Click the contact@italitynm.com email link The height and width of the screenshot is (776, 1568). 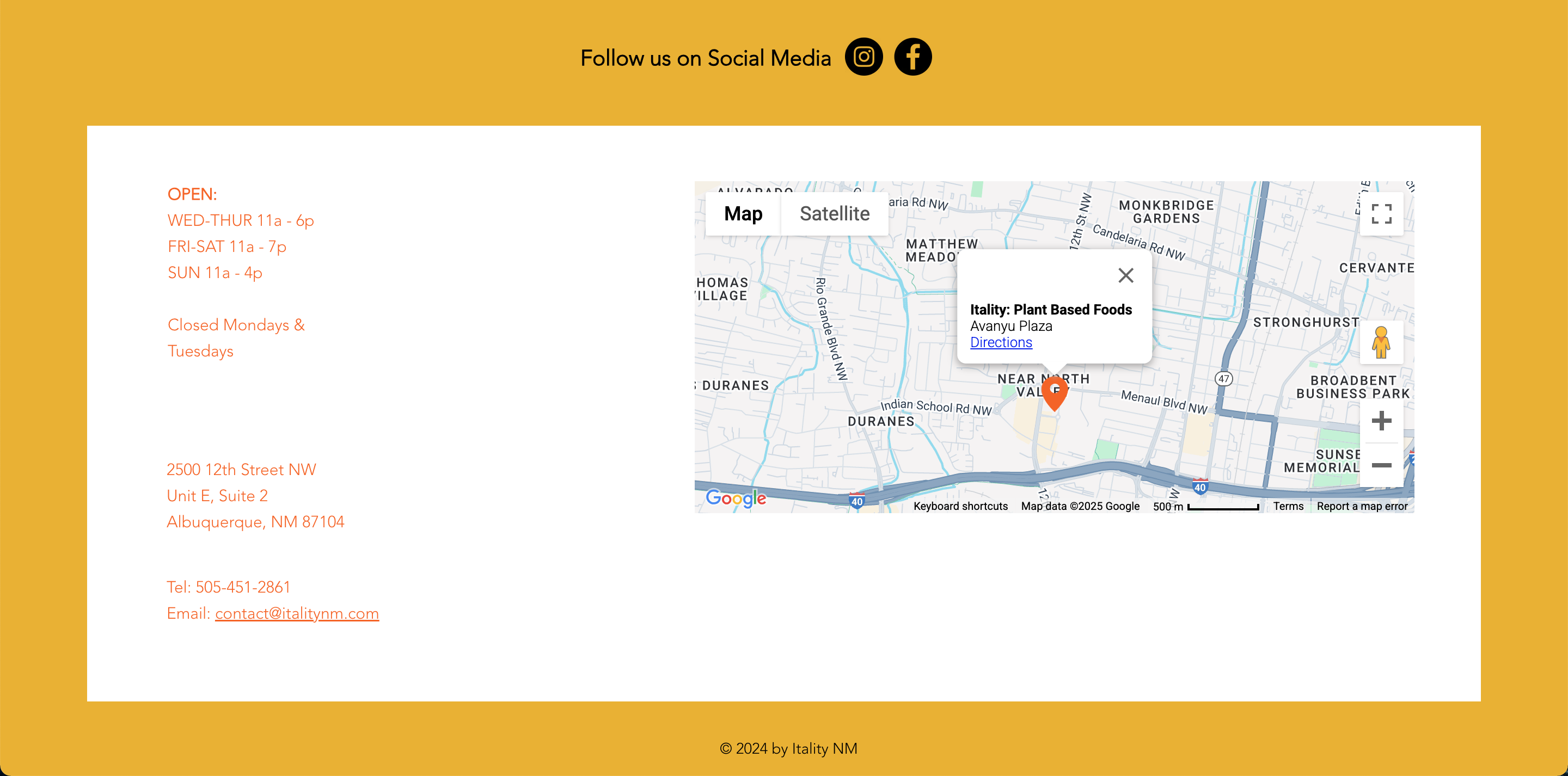[296, 613]
